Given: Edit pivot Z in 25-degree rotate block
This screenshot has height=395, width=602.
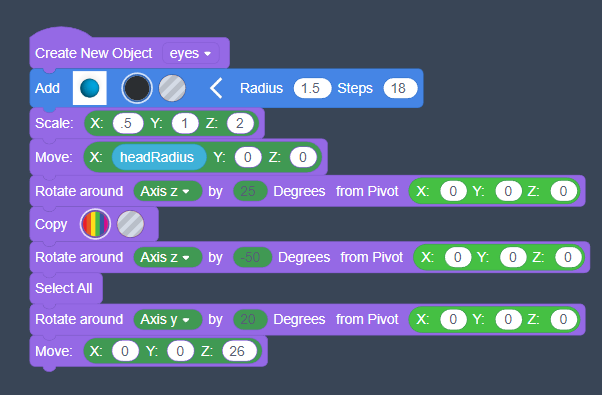Looking at the screenshot, I should [563, 191].
